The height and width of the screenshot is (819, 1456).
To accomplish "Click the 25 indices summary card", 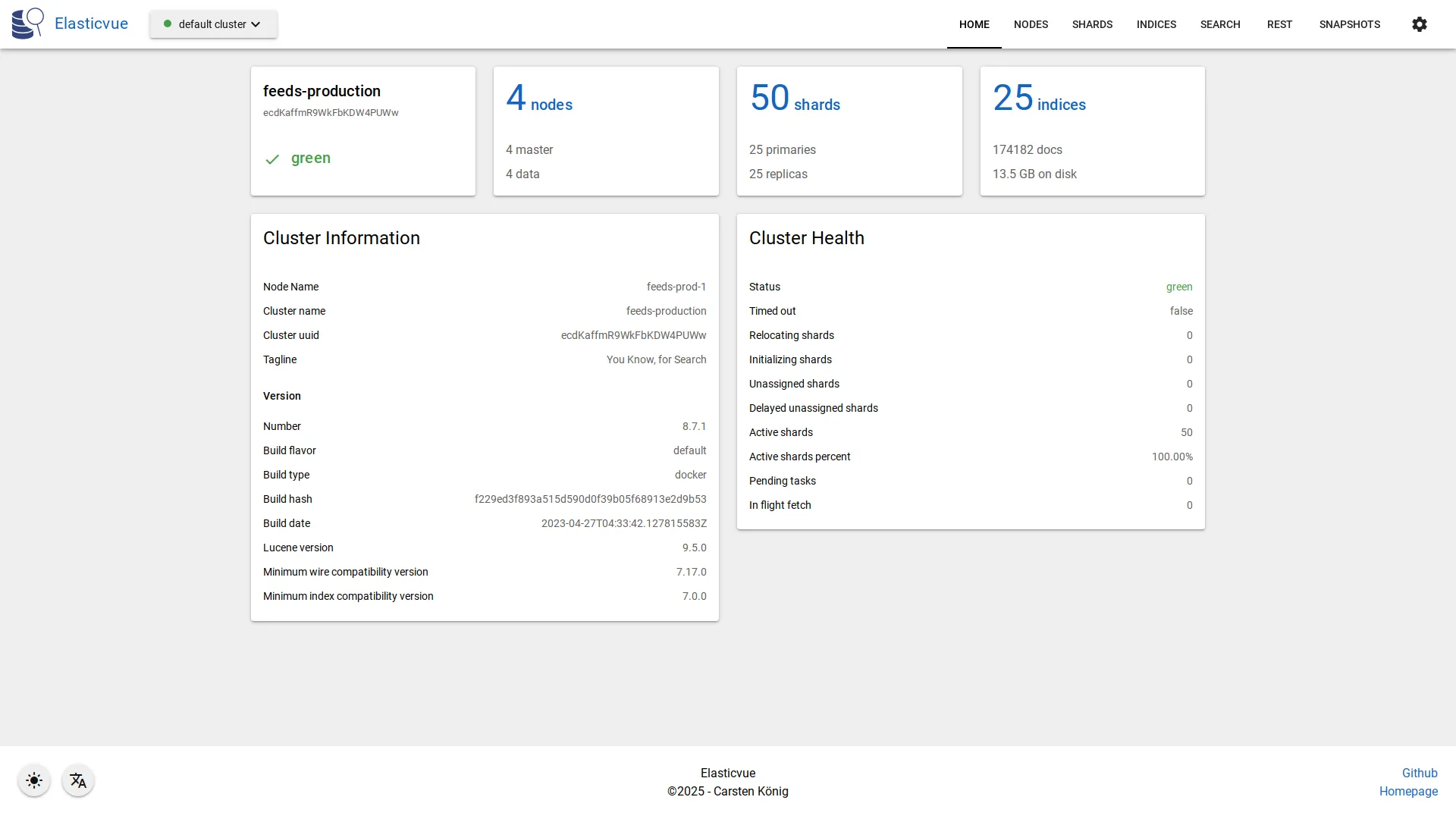I will (1092, 130).
